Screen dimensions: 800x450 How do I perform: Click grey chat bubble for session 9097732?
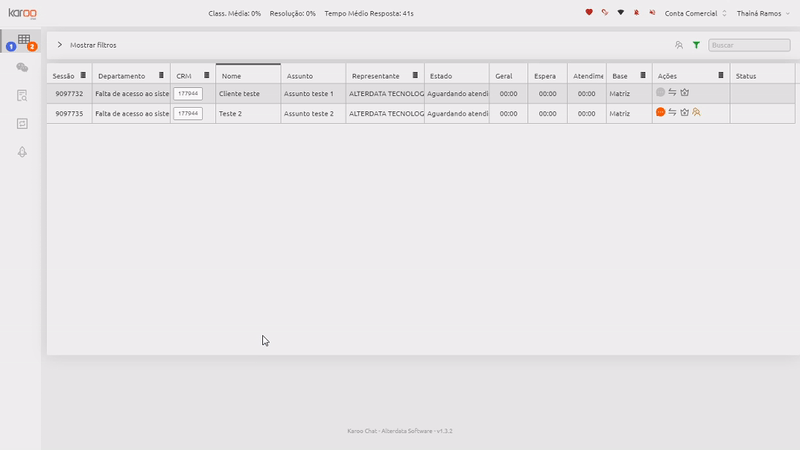click(x=660, y=92)
